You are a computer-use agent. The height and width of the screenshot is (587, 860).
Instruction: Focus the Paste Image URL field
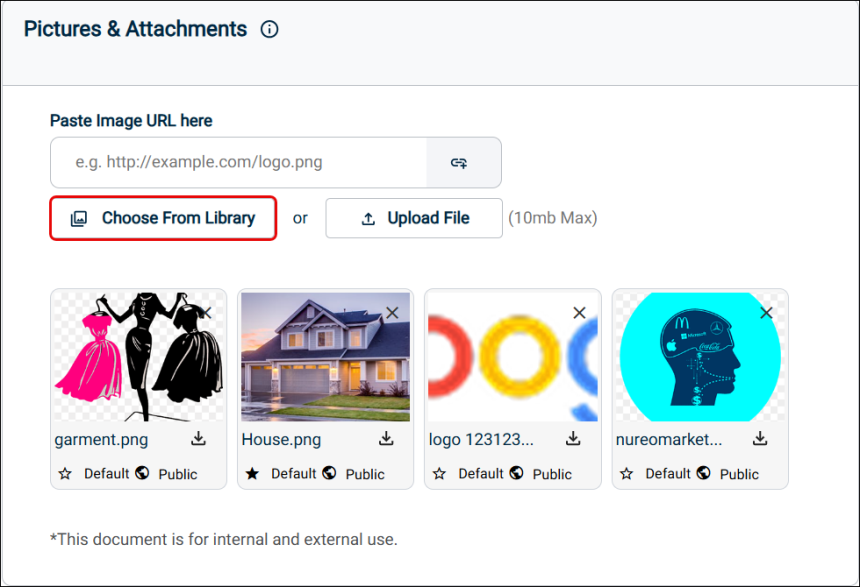239,162
